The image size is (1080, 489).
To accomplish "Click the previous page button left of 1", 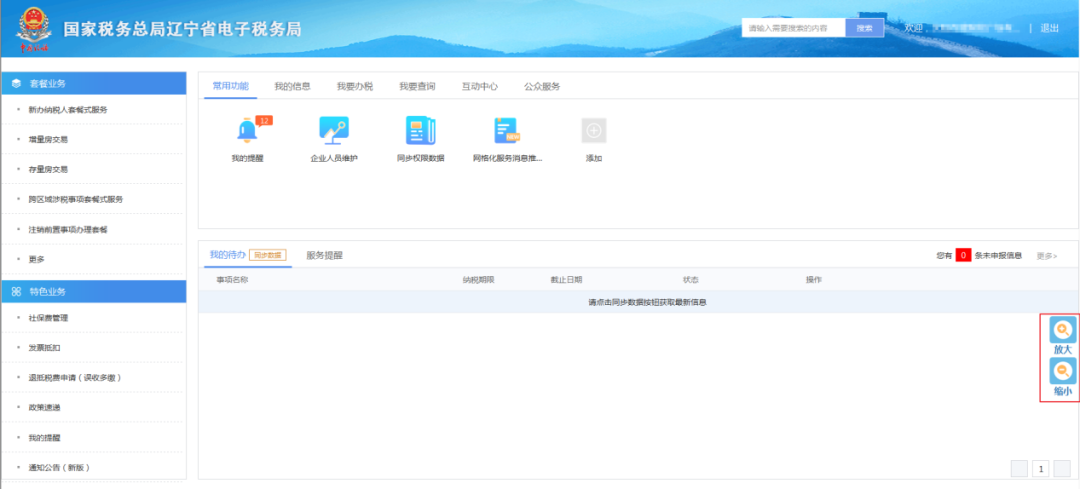I will (x=1019, y=468).
